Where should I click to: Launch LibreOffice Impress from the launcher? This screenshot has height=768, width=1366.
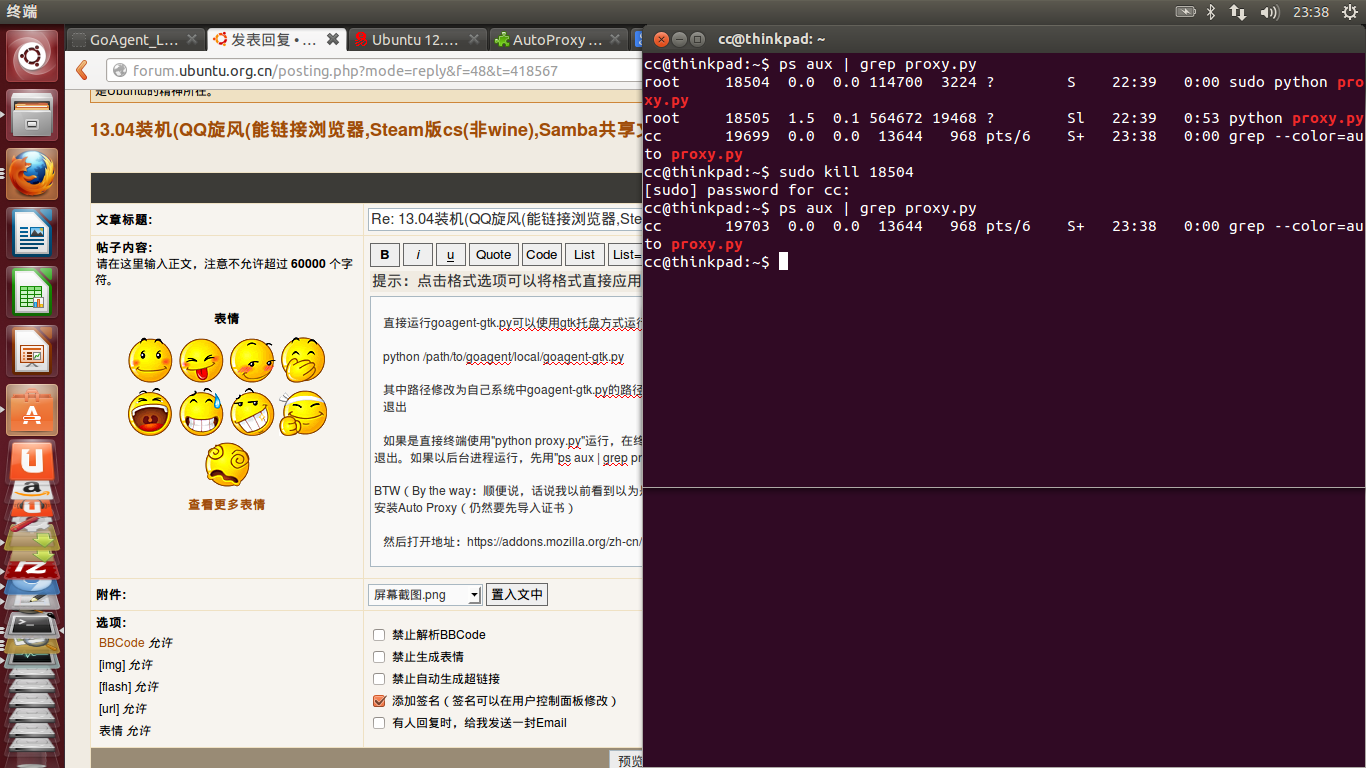33,351
